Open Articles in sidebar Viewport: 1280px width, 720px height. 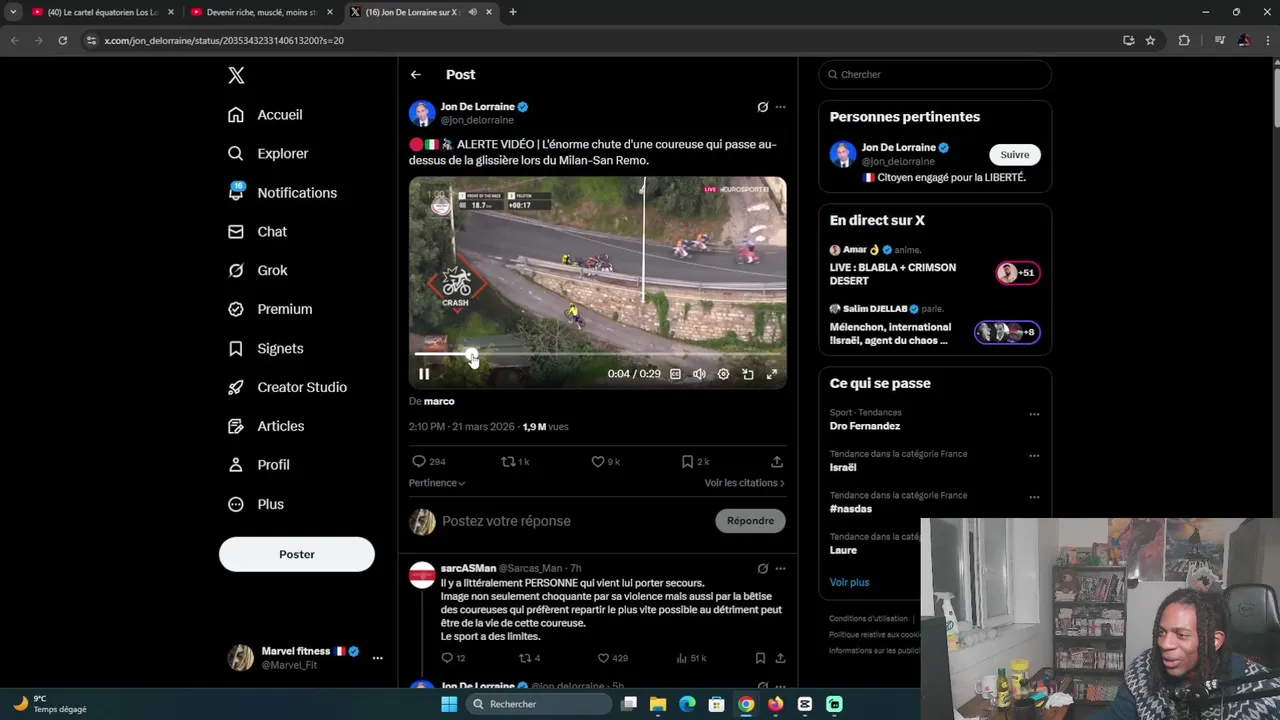pos(267,427)
